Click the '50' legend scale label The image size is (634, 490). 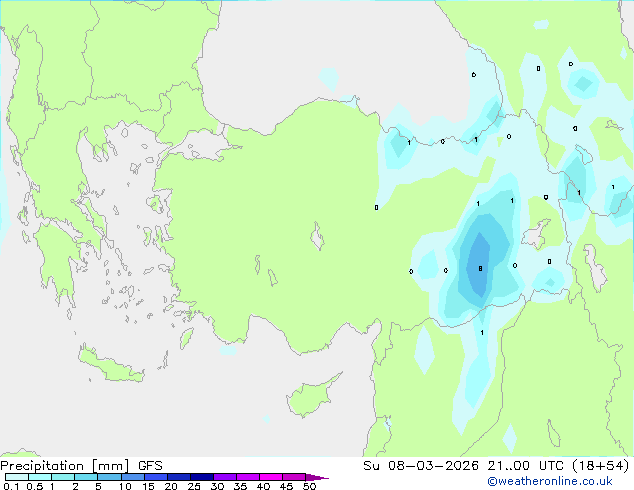[309, 486]
